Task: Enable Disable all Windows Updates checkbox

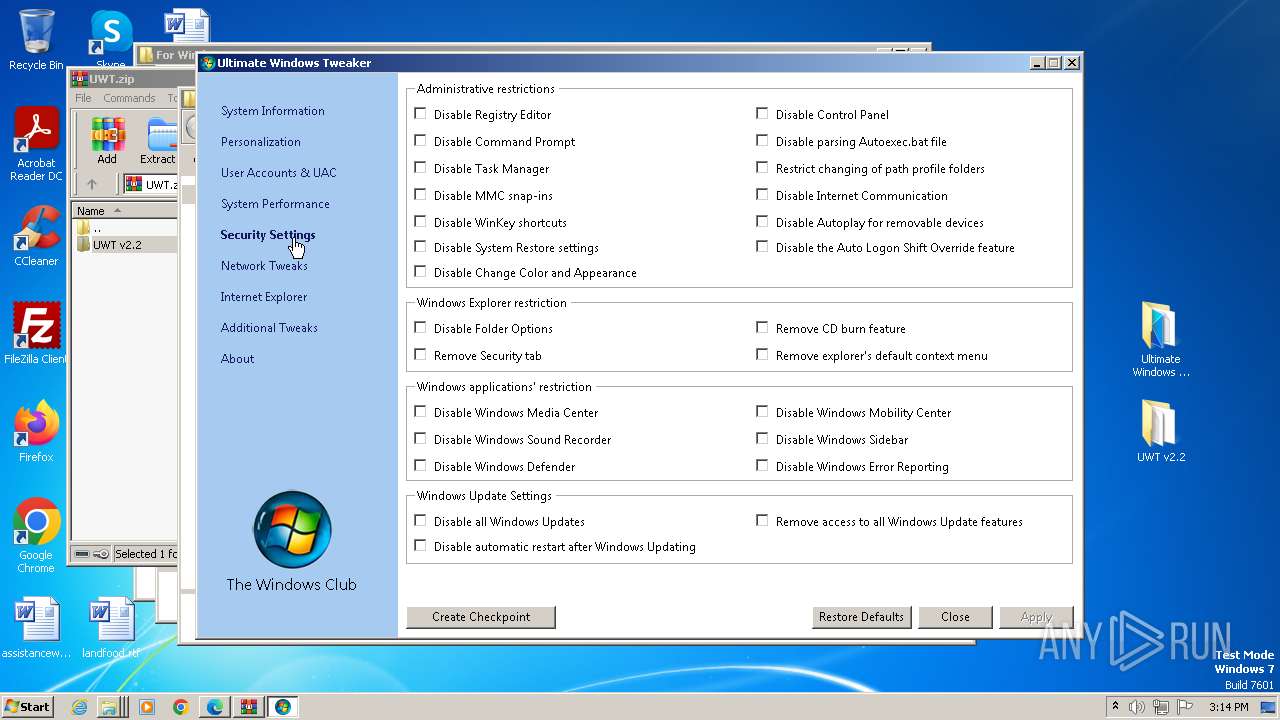Action: click(x=420, y=521)
